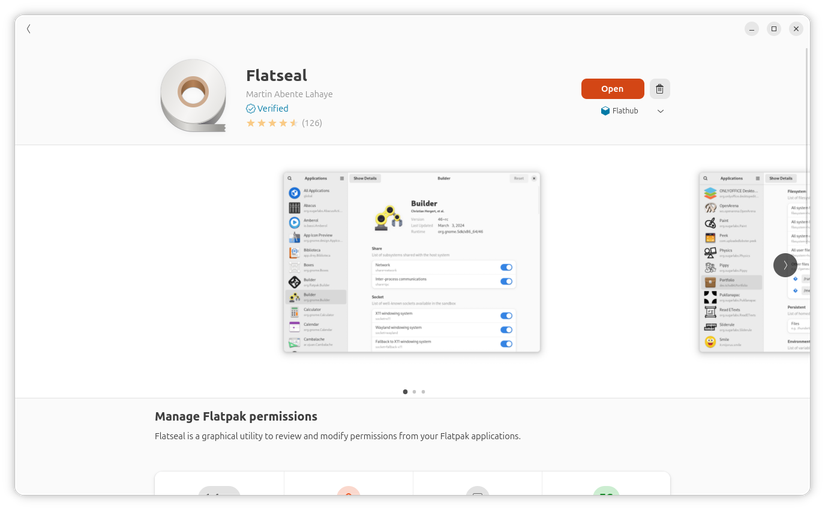Advance to the next screenshot

click(785, 265)
